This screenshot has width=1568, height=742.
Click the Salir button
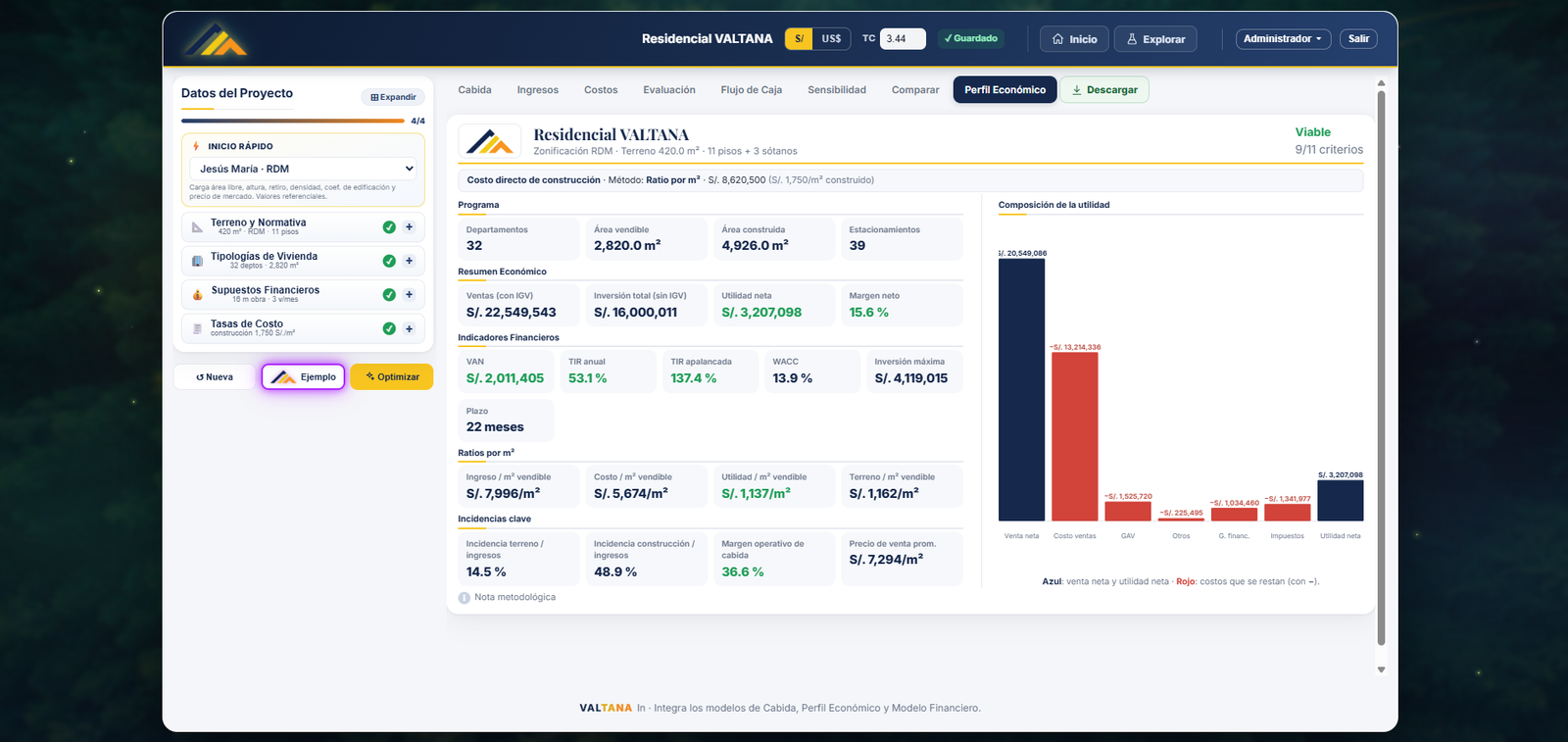(x=1358, y=39)
